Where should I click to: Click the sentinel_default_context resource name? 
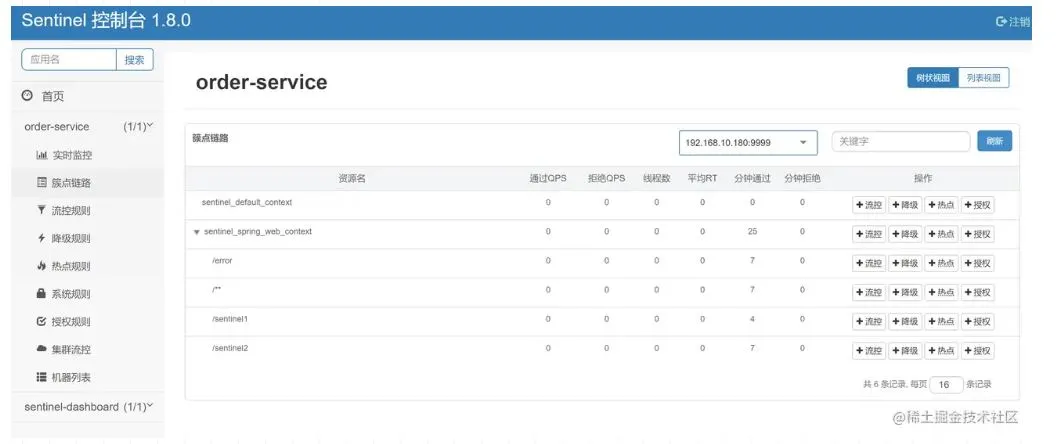tap(247, 202)
